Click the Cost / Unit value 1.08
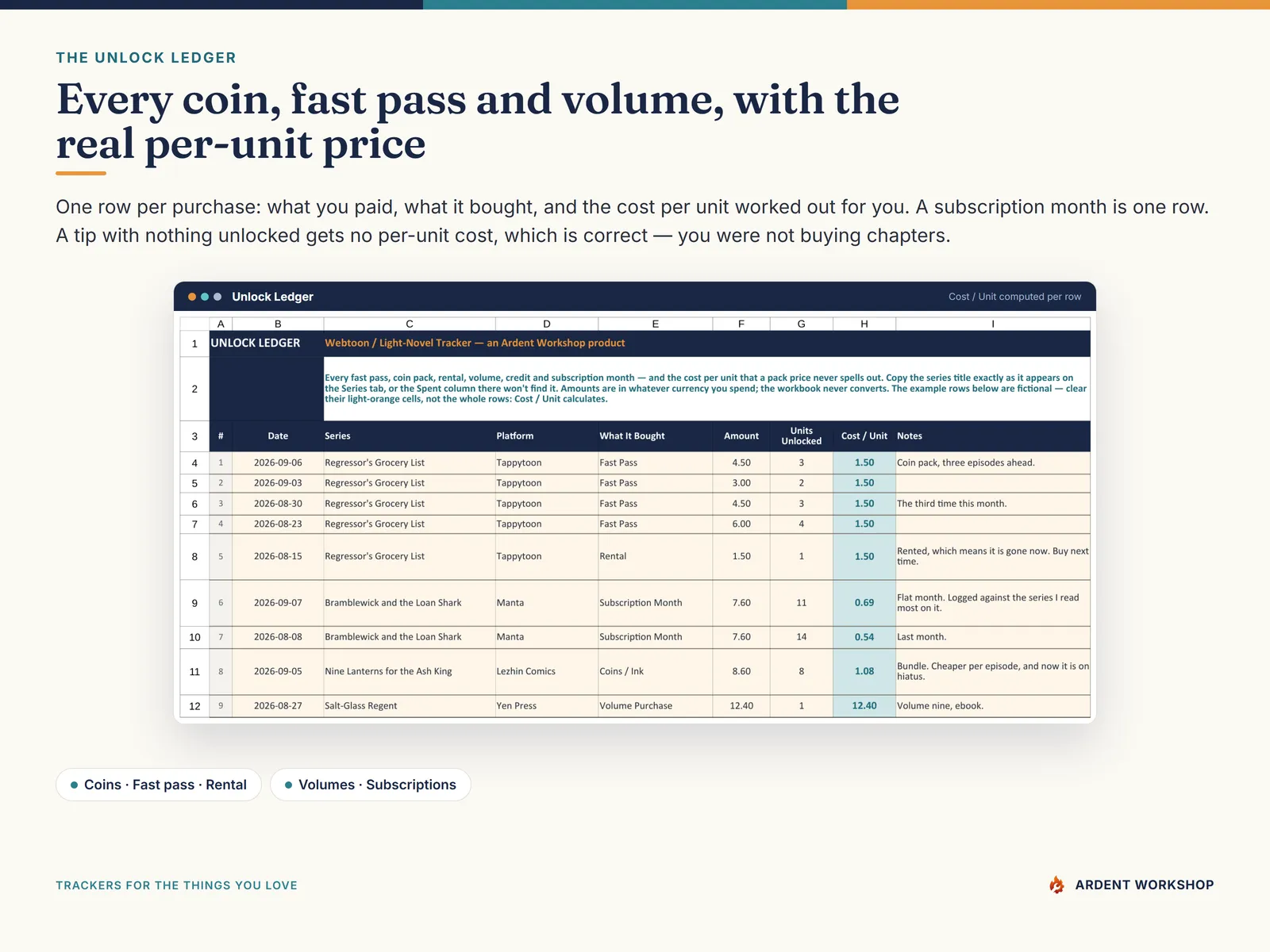 [864, 671]
